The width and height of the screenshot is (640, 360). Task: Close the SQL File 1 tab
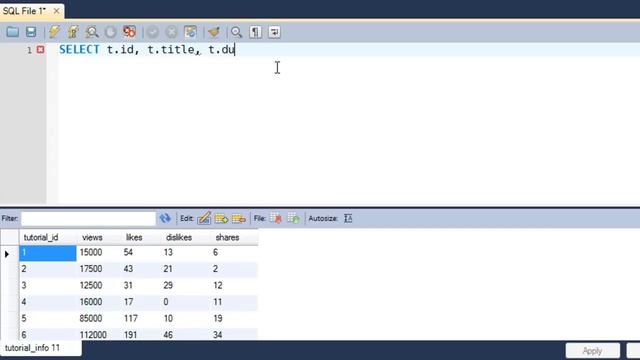coord(56,11)
